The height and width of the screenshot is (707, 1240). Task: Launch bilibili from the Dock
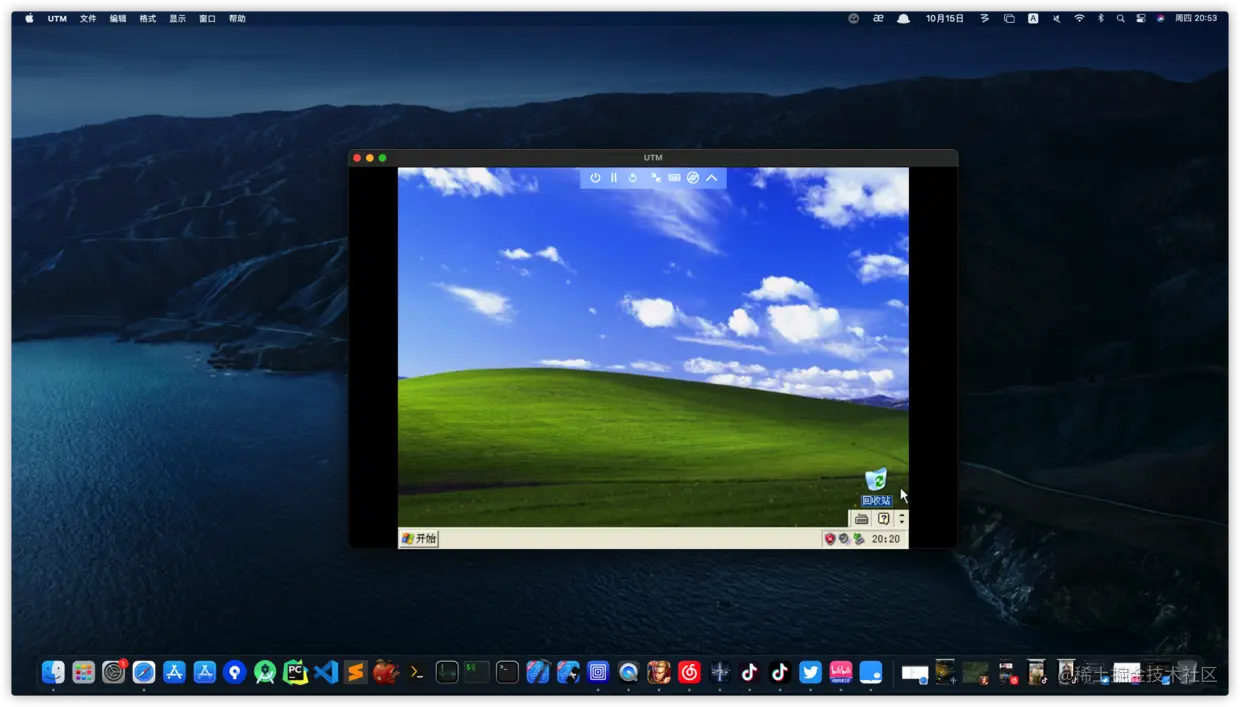point(841,672)
